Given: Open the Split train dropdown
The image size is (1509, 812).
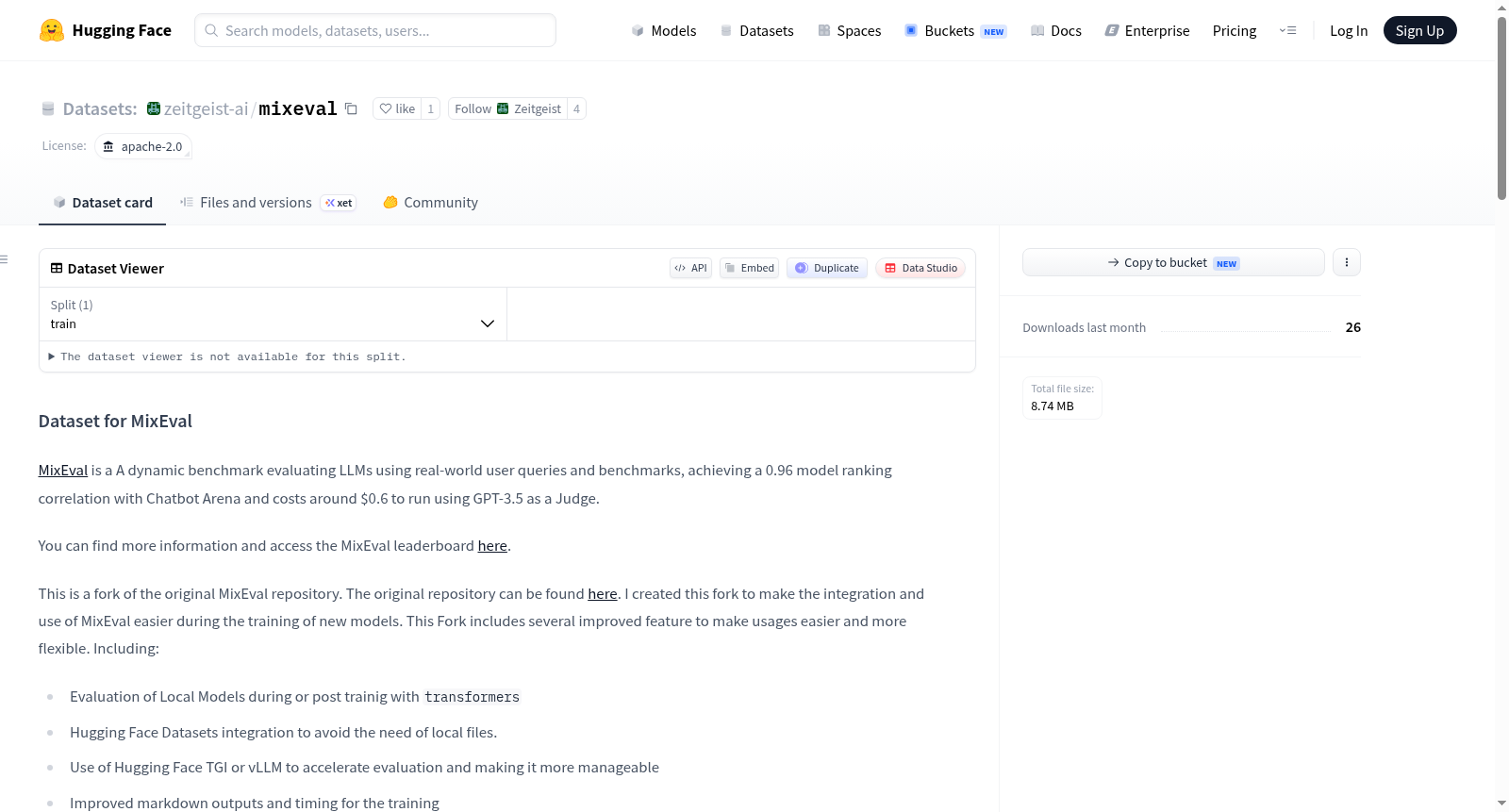Looking at the screenshot, I should point(273,314).
